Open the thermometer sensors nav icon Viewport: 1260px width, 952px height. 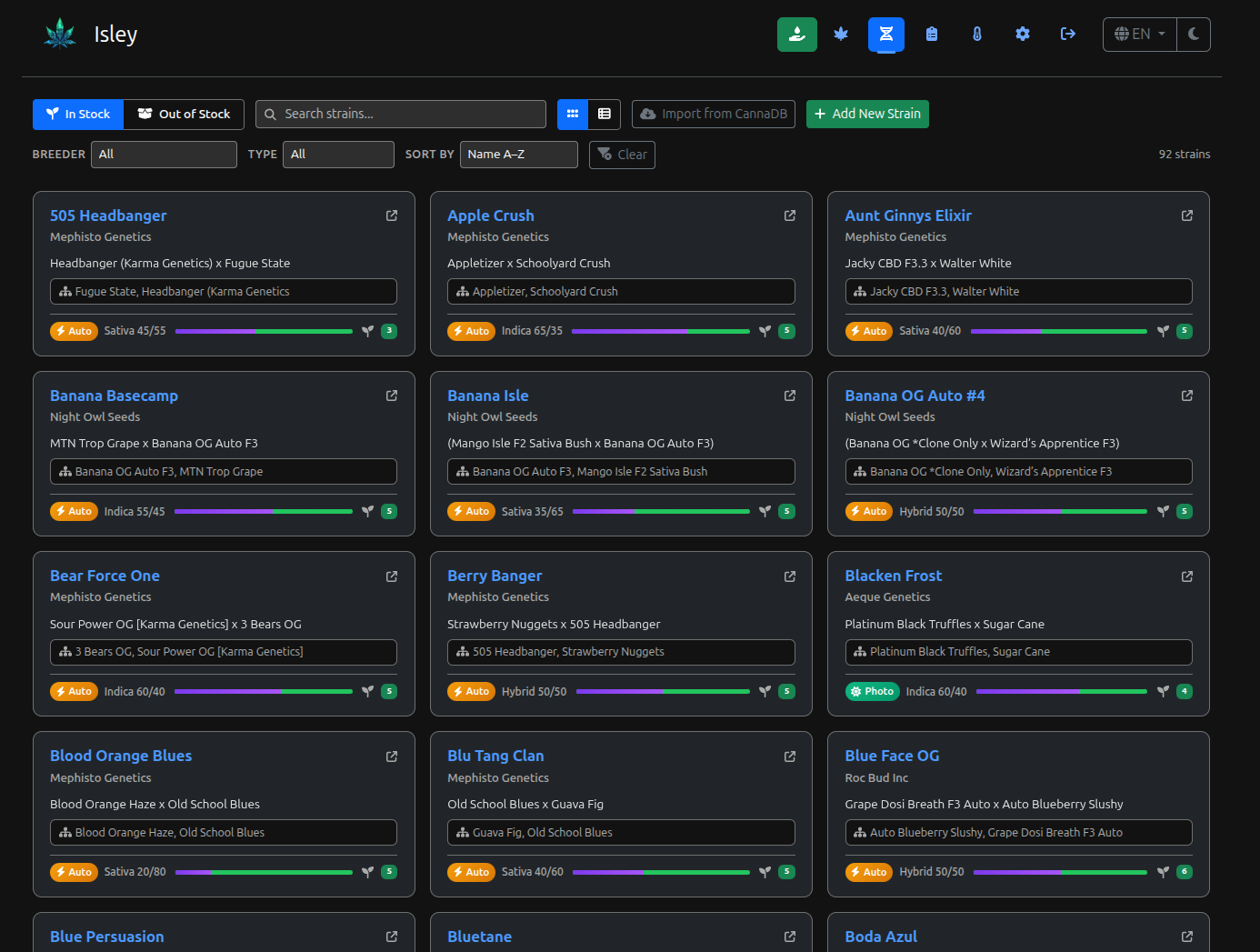point(977,35)
